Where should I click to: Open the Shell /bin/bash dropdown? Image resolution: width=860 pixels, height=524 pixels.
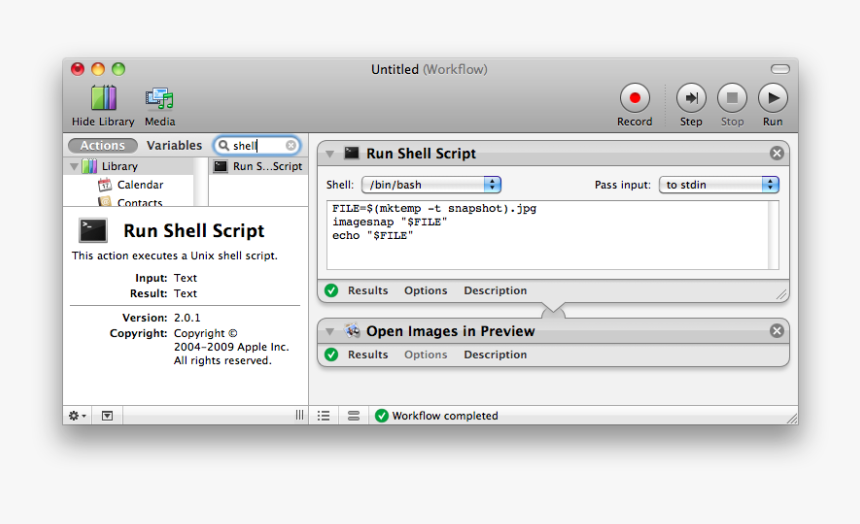[431, 185]
